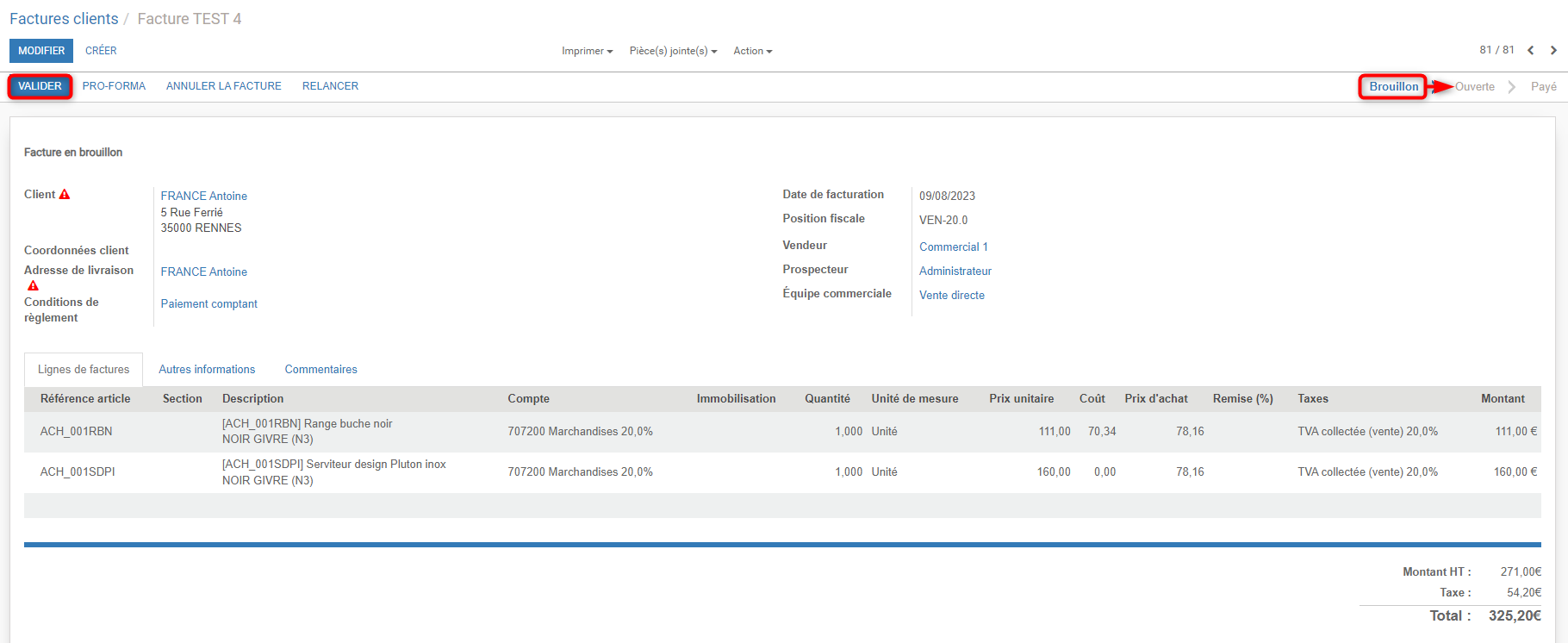
Task: Click the warning icon beside Client
Action: coord(65,194)
